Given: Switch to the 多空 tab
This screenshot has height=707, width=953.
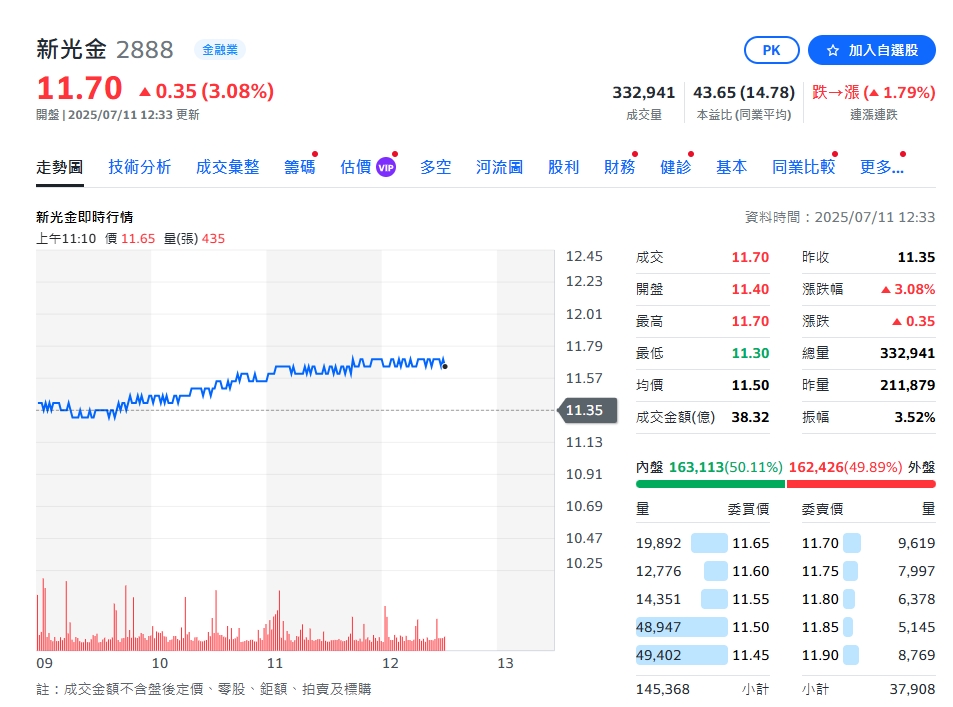Looking at the screenshot, I should (x=435, y=168).
